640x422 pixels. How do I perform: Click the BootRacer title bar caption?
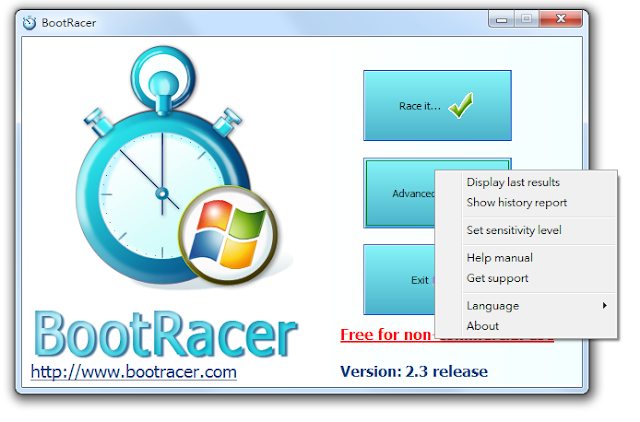pyautogui.click(x=69, y=23)
